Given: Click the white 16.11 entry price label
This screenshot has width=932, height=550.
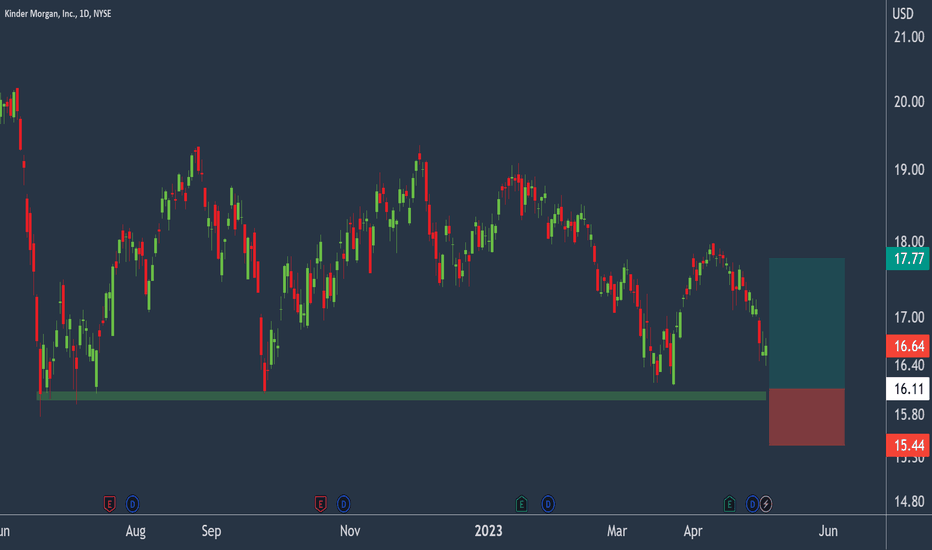Looking at the screenshot, I should pos(908,389).
